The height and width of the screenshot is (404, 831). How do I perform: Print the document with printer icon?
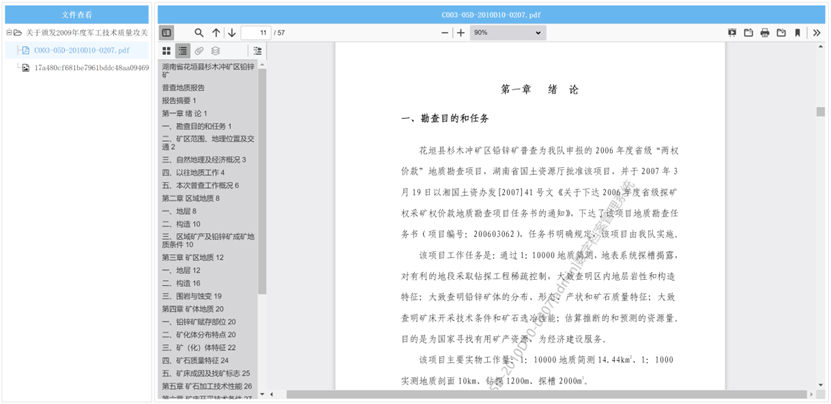[x=765, y=33]
